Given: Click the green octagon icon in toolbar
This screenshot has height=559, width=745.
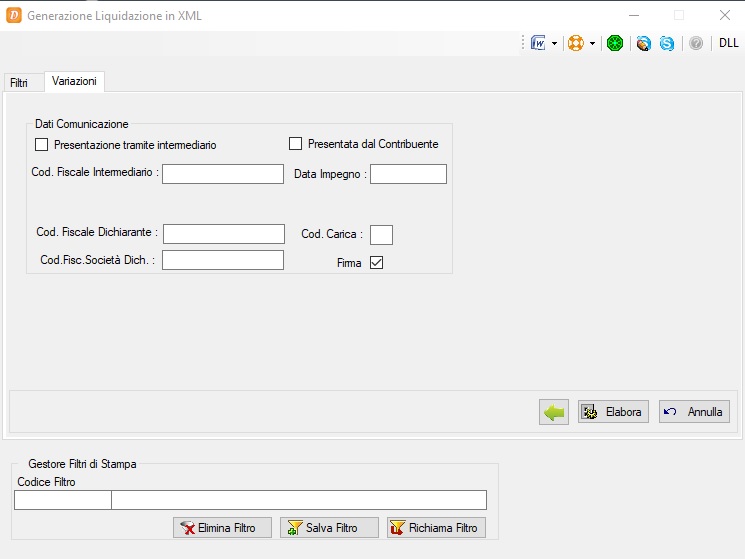Looking at the screenshot, I should pos(615,43).
